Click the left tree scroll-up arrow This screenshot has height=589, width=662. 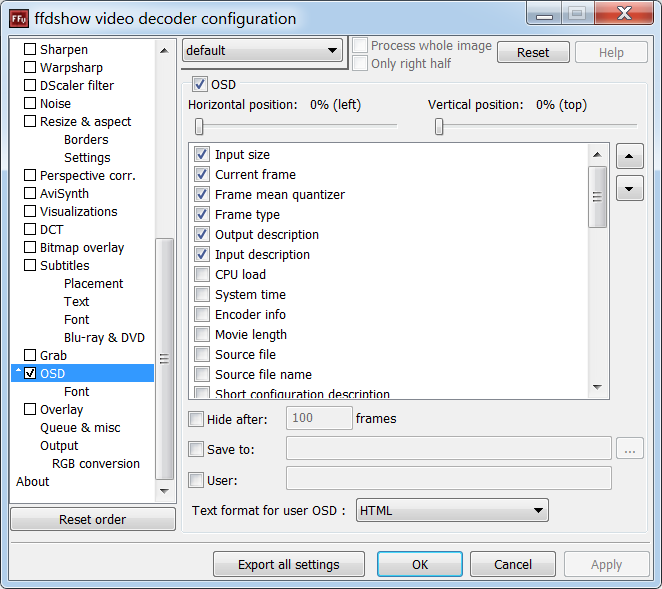coord(164,51)
